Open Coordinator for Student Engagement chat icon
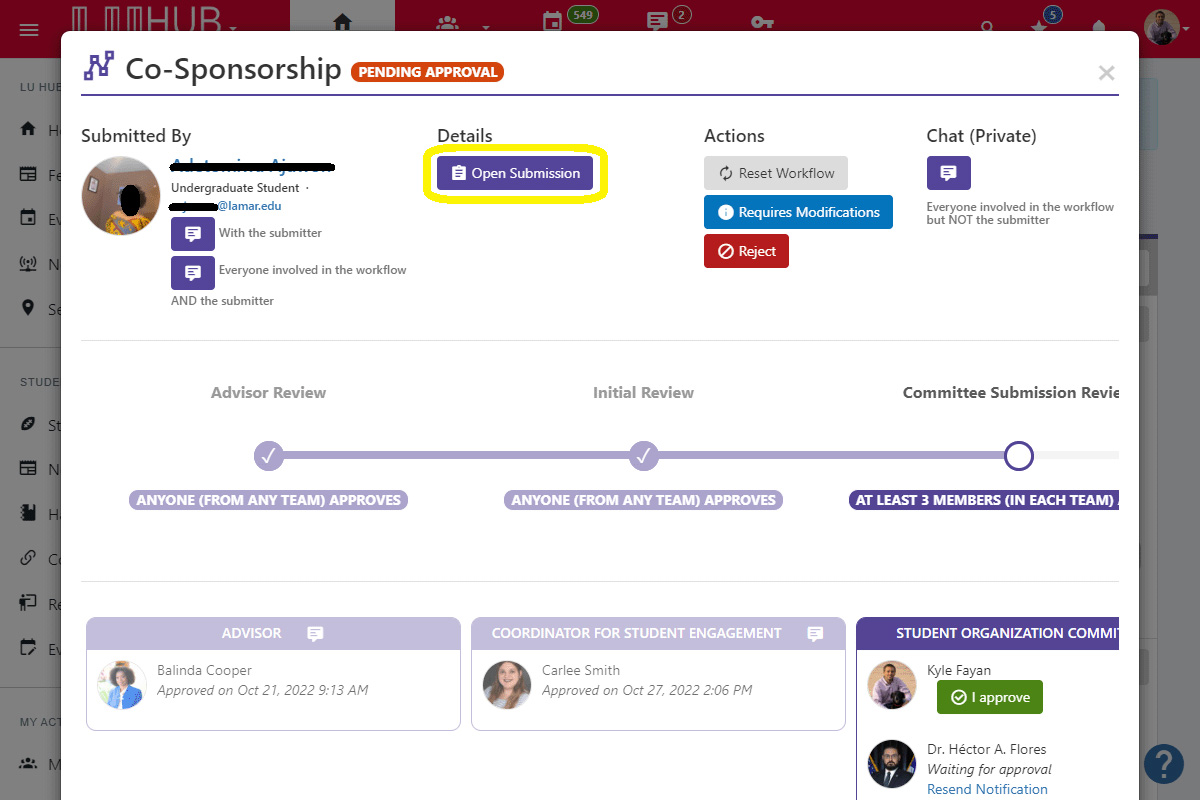Viewport: 1200px width, 800px height. (x=815, y=634)
